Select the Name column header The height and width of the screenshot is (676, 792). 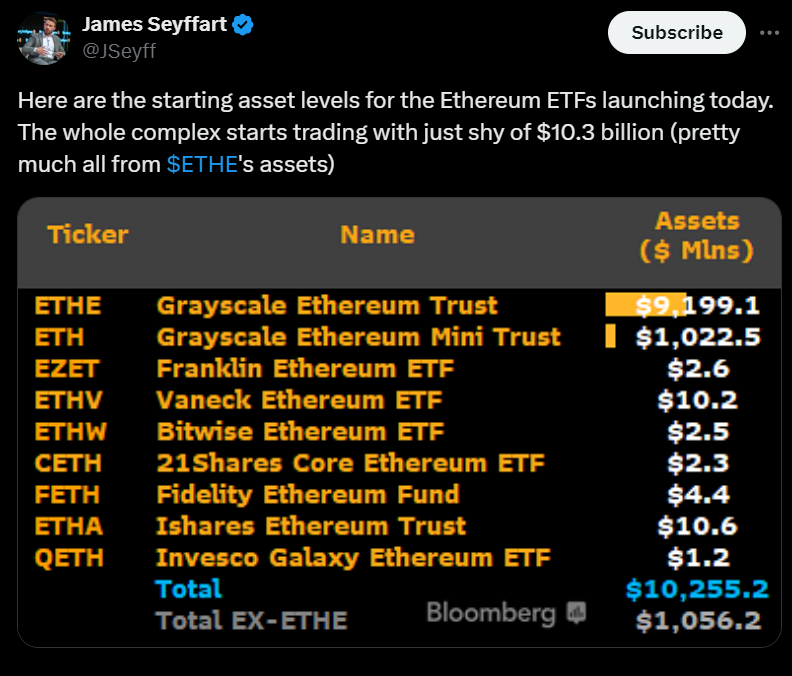(377, 235)
